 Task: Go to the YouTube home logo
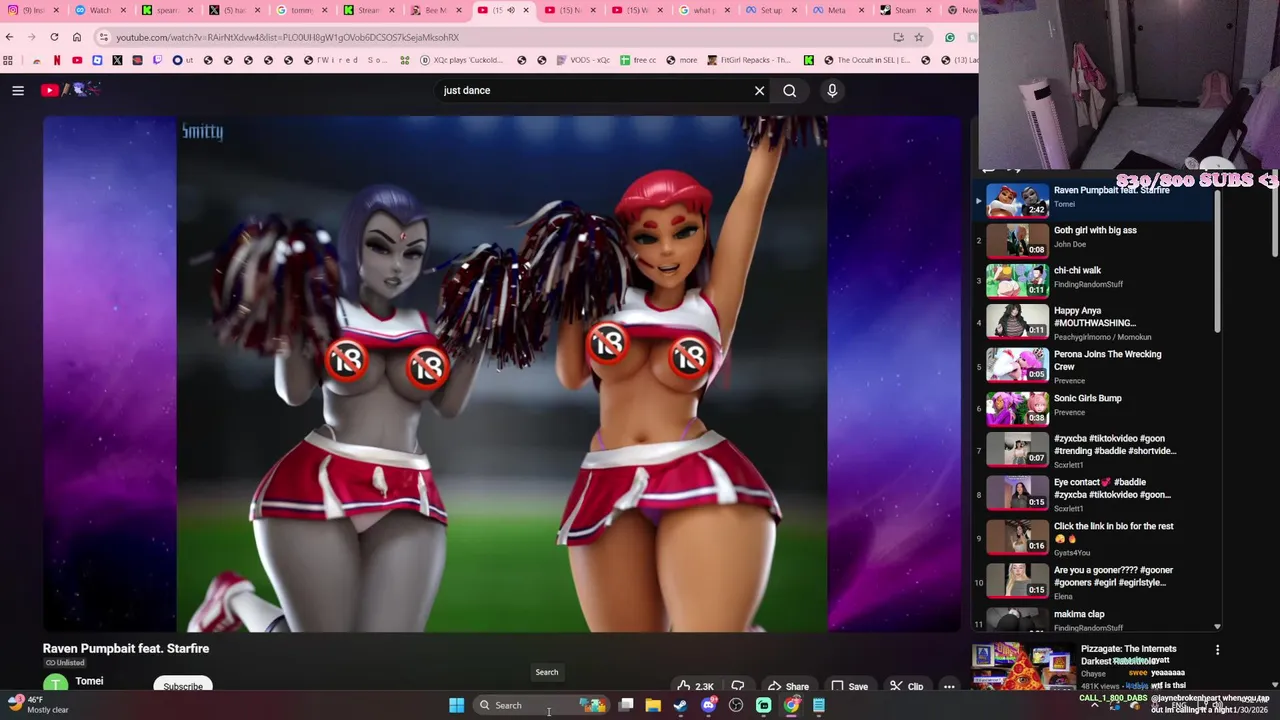point(70,90)
